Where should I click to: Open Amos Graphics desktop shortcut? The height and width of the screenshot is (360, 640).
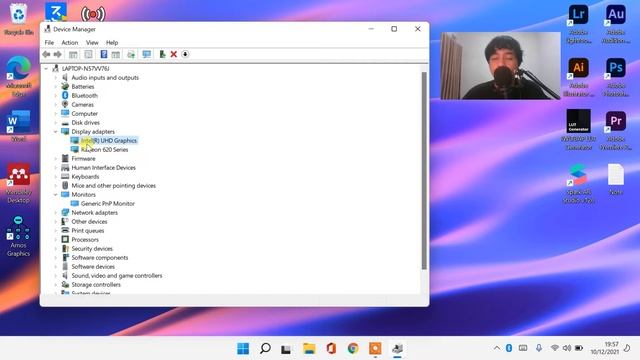click(18, 236)
